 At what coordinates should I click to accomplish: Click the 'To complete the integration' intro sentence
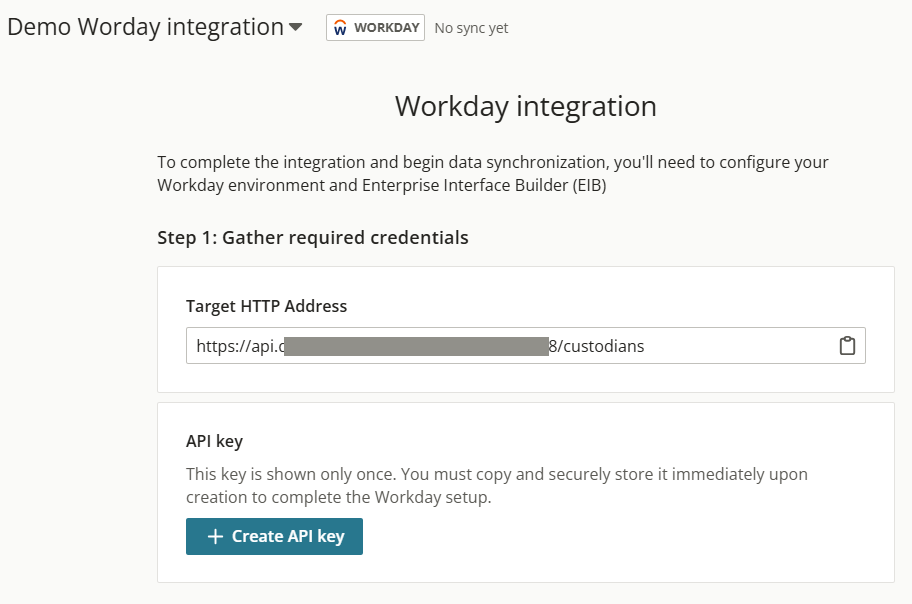coord(492,162)
